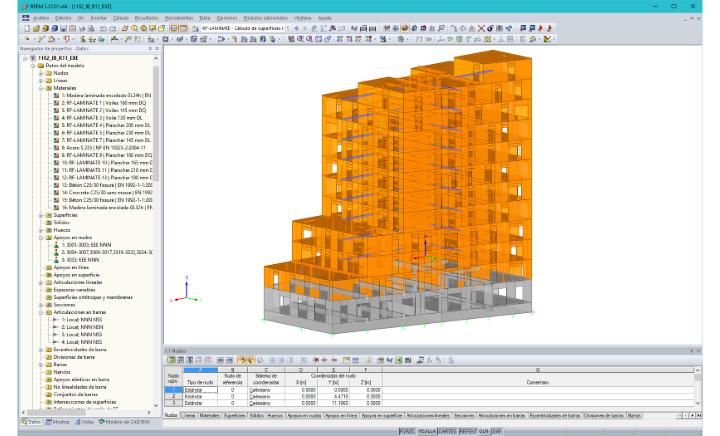Expand the Secciones tree node
This screenshot has height=436, width=720.
pos(41,305)
